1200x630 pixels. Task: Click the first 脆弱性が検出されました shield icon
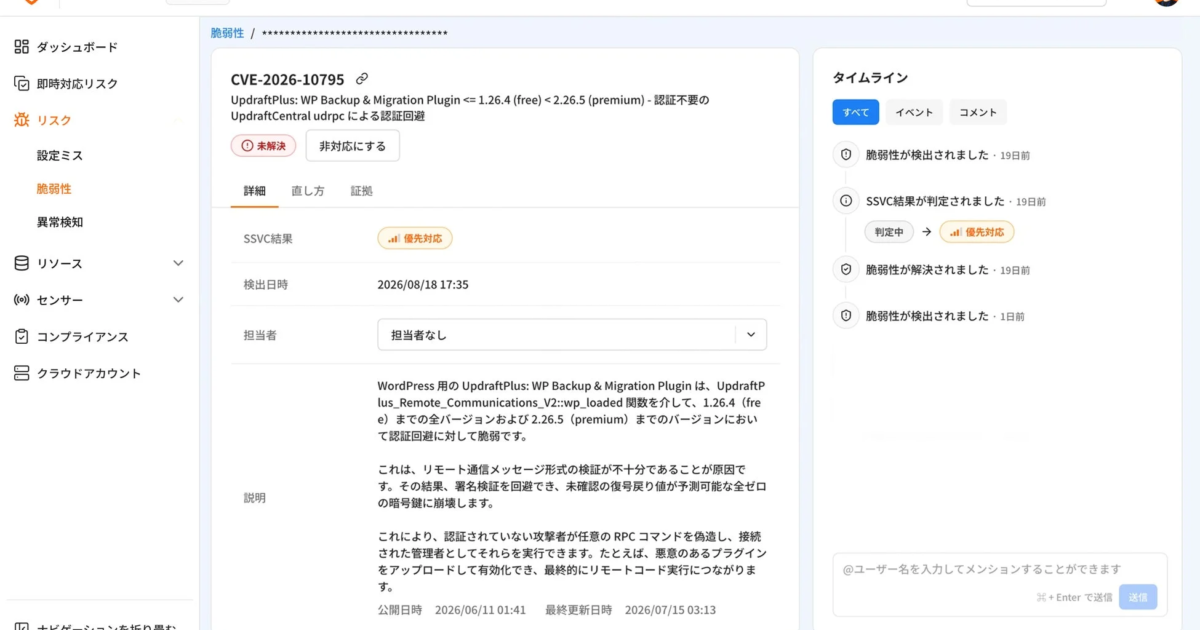point(846,155)
